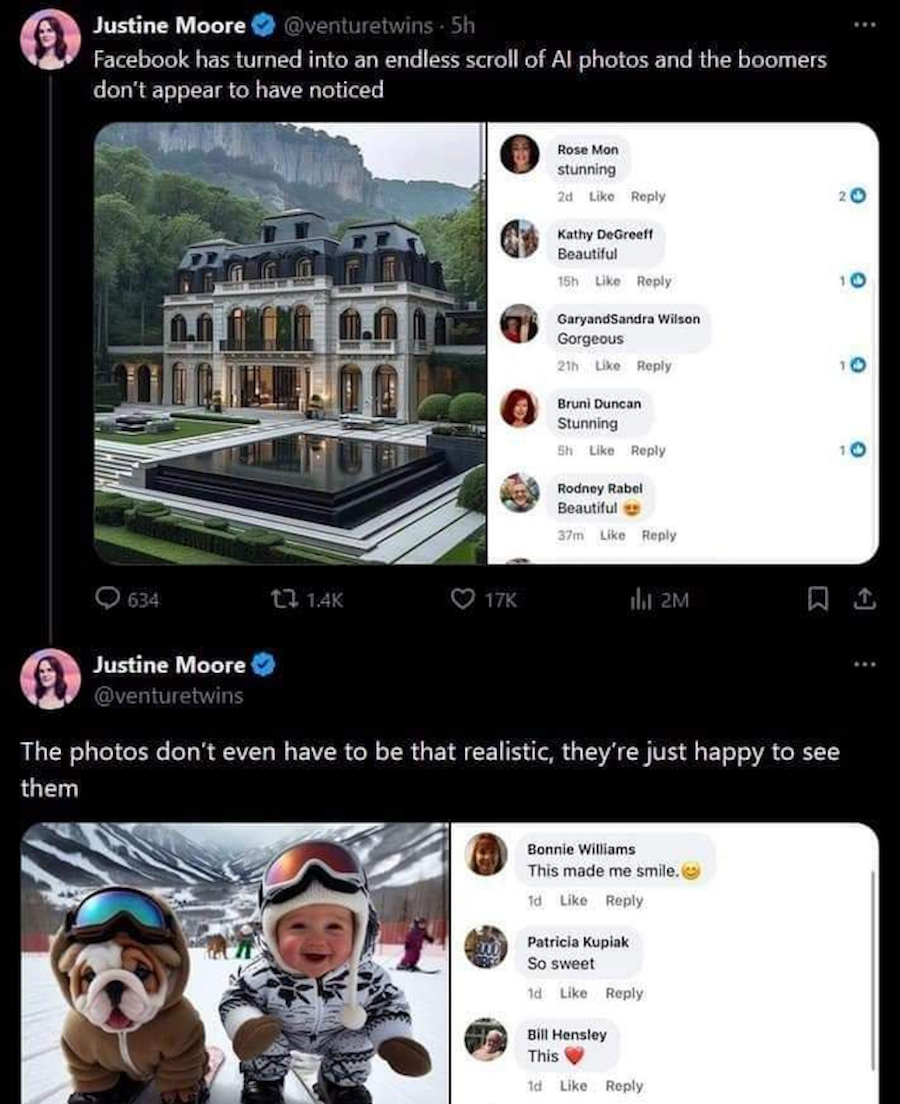The width and height of the screenshot is (900, 1104).
Task: Open the mansion AI photo
Action: point(289,343)
